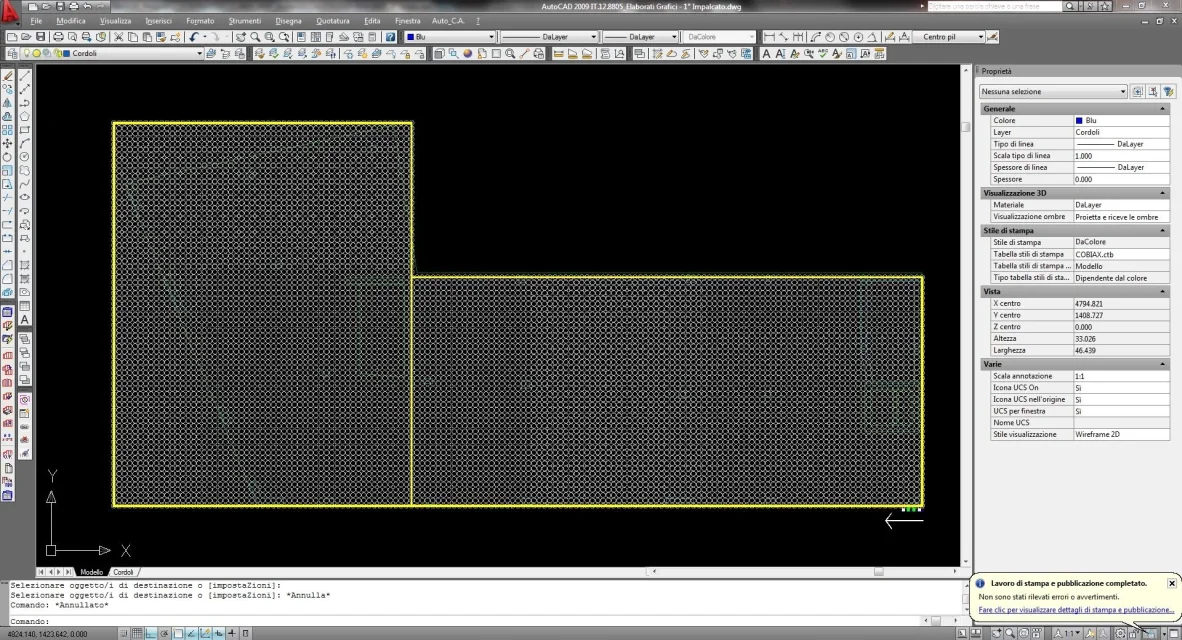Toggle Object snap in the status bar
1182x640 pixels.
coord(178,633)
